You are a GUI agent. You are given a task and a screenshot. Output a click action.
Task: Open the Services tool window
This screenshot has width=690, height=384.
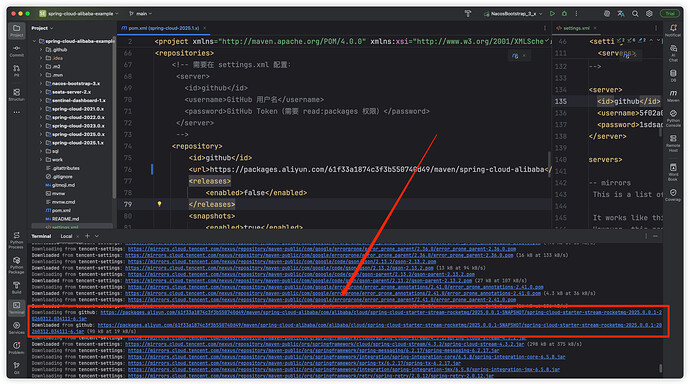(x=16, y=328)
